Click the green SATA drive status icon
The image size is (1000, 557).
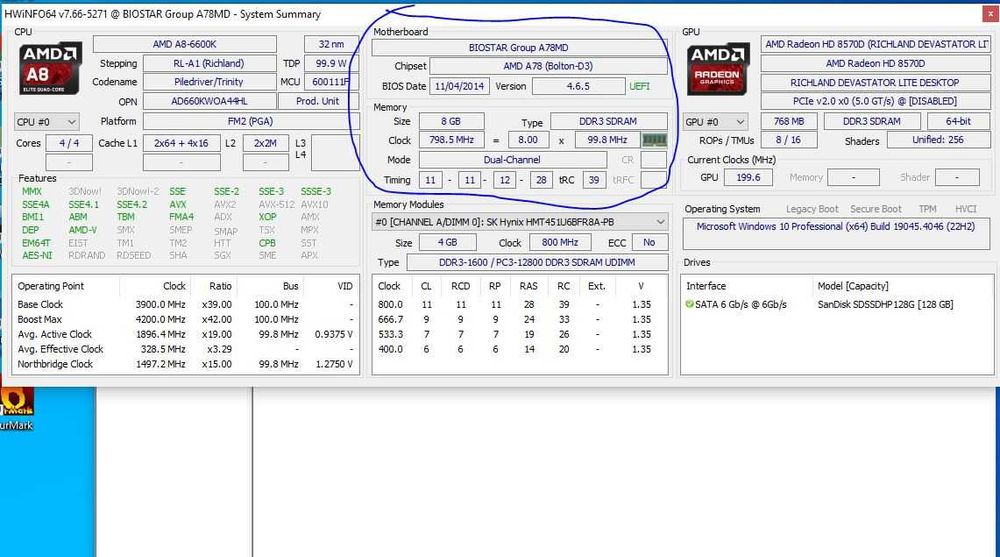point(689,304)
